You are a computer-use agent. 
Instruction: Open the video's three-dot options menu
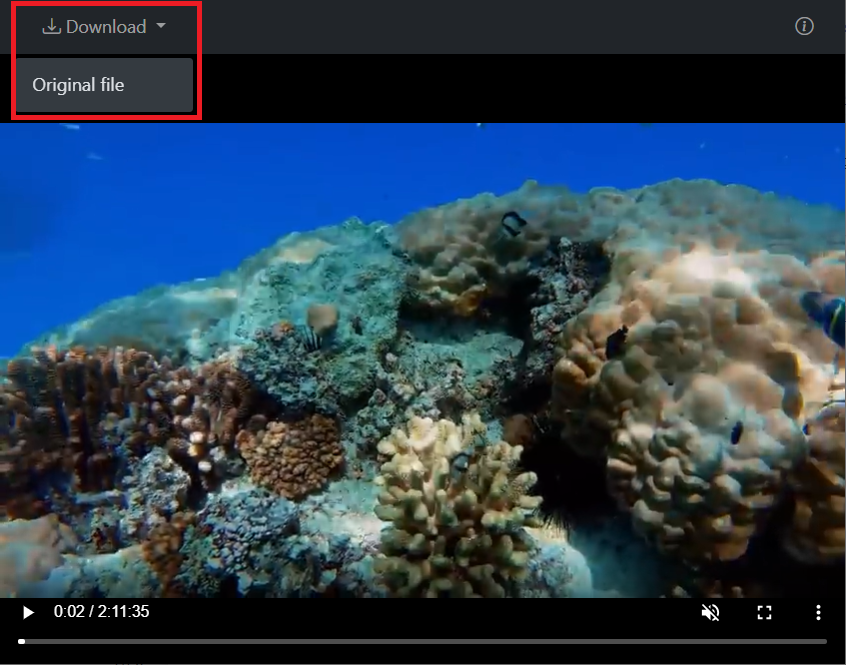(818, 612)
